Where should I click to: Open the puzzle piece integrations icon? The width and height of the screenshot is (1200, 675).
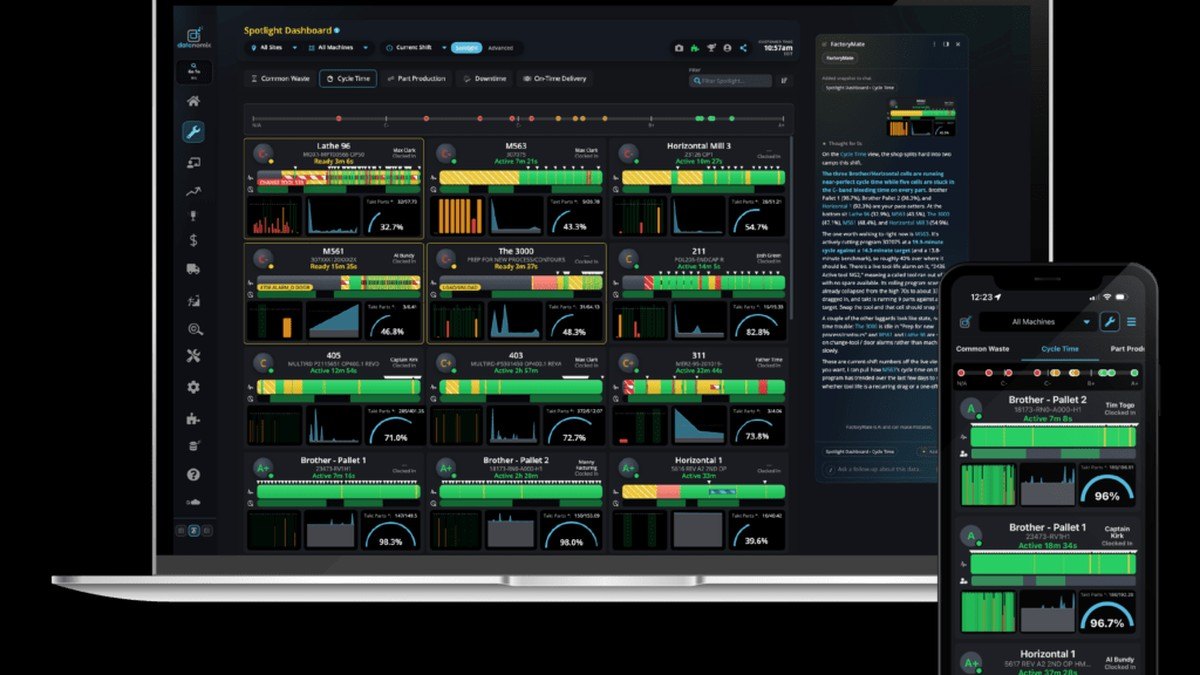(193, 417)
